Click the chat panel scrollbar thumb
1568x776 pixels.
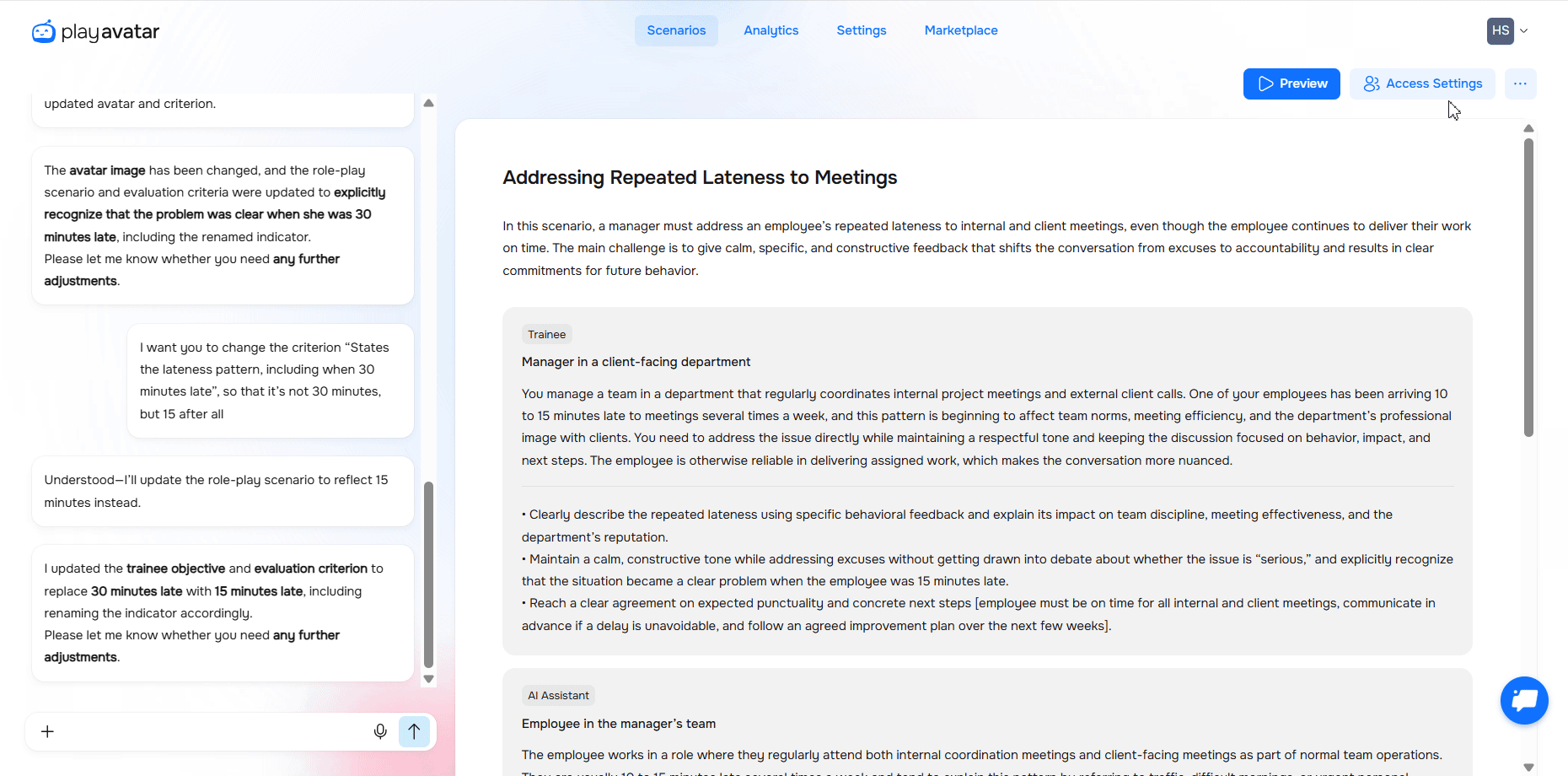pyautogui.click(x=428, y=575)
